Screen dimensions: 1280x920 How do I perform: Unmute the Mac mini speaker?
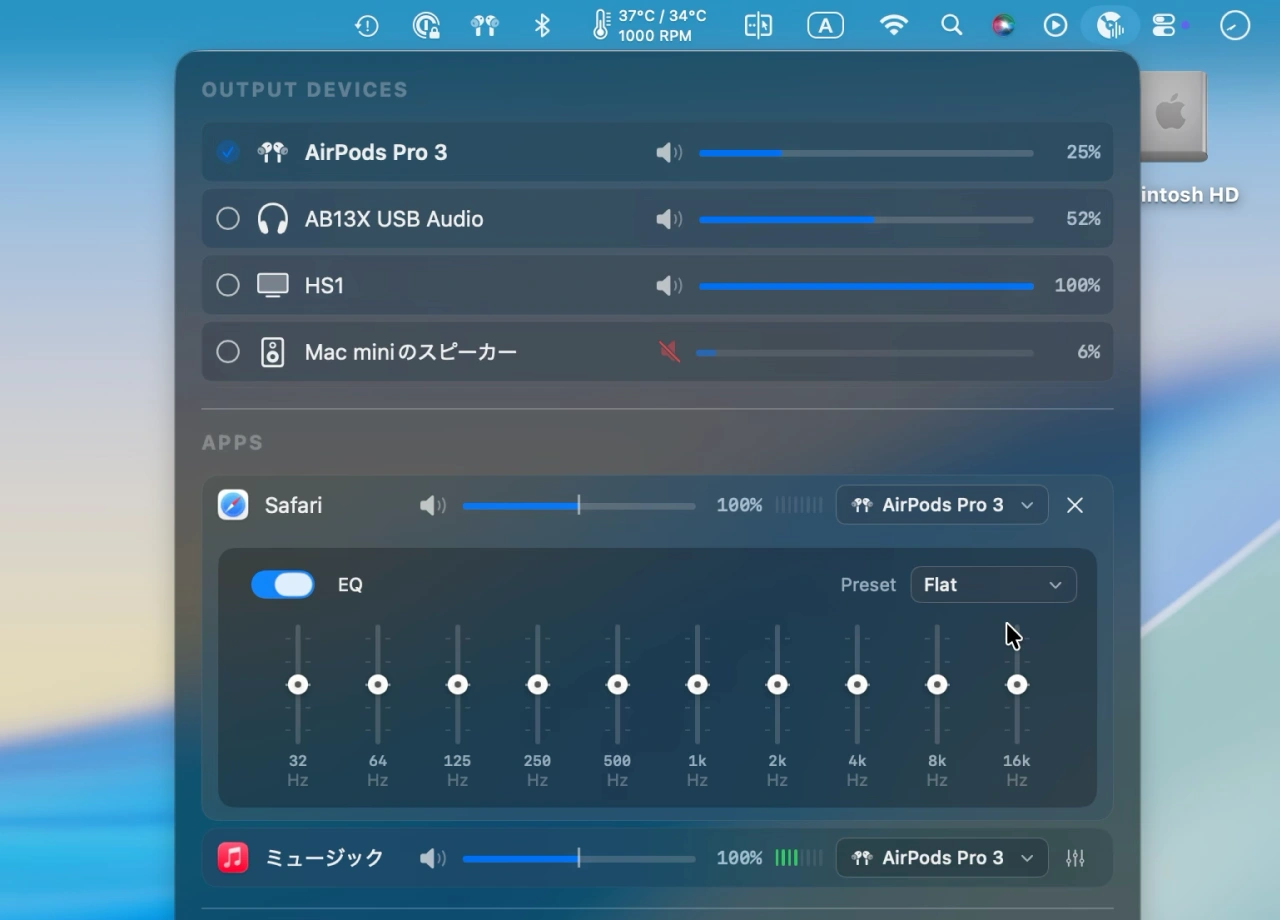(669, 352)
